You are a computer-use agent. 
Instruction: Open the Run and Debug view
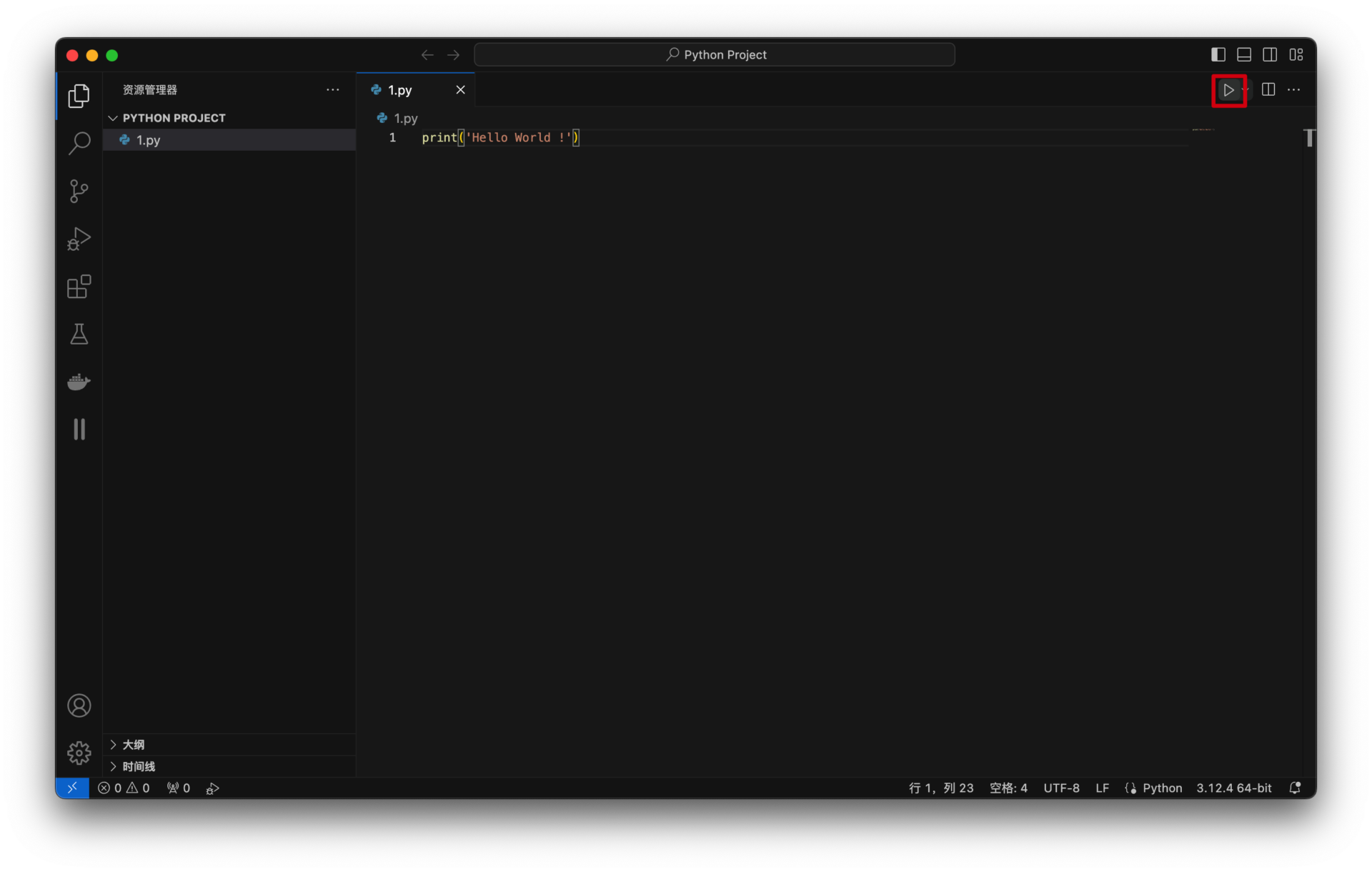(x=79, y=239)
